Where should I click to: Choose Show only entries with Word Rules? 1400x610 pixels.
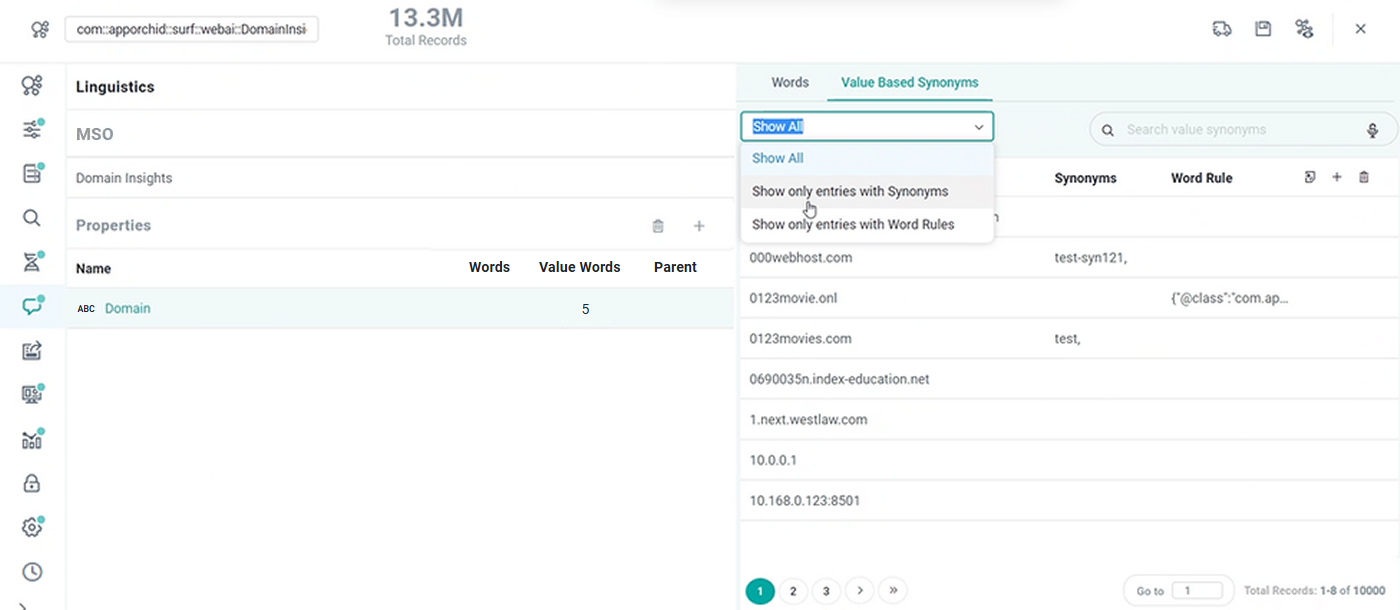pos(853,225)
